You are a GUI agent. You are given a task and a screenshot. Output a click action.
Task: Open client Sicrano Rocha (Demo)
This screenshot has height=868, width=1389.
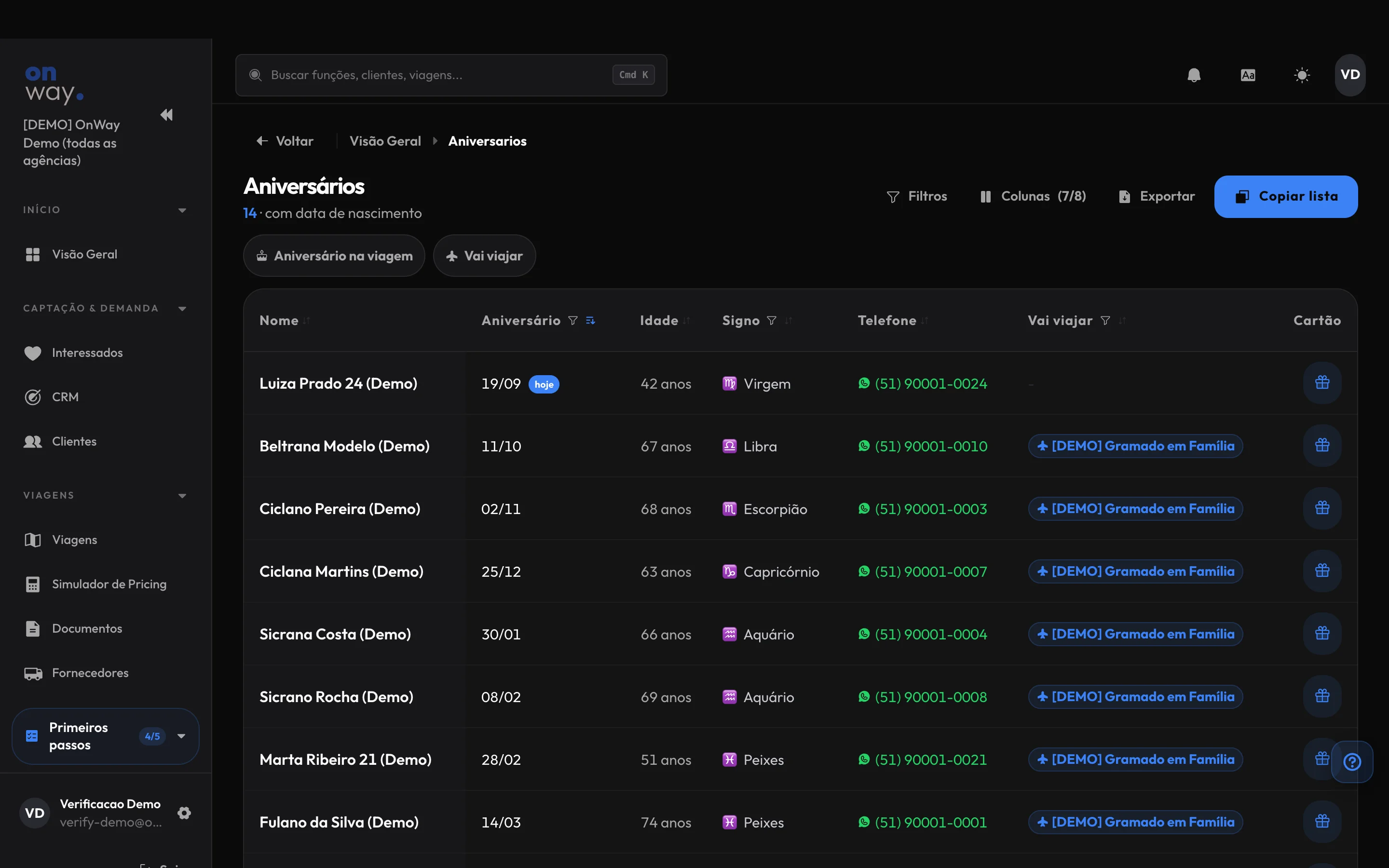[336, 697]
